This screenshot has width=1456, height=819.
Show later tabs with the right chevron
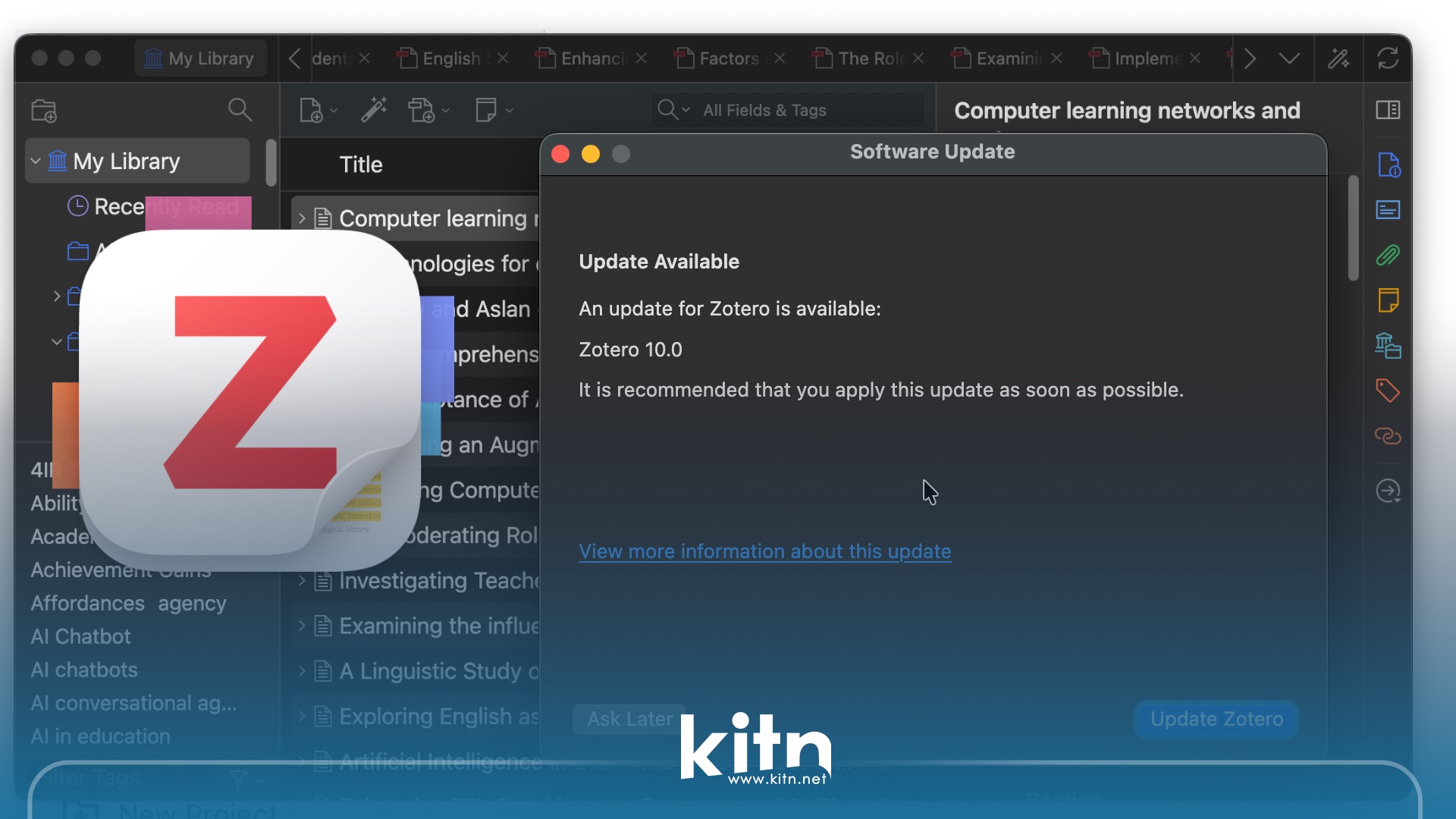1250,58
